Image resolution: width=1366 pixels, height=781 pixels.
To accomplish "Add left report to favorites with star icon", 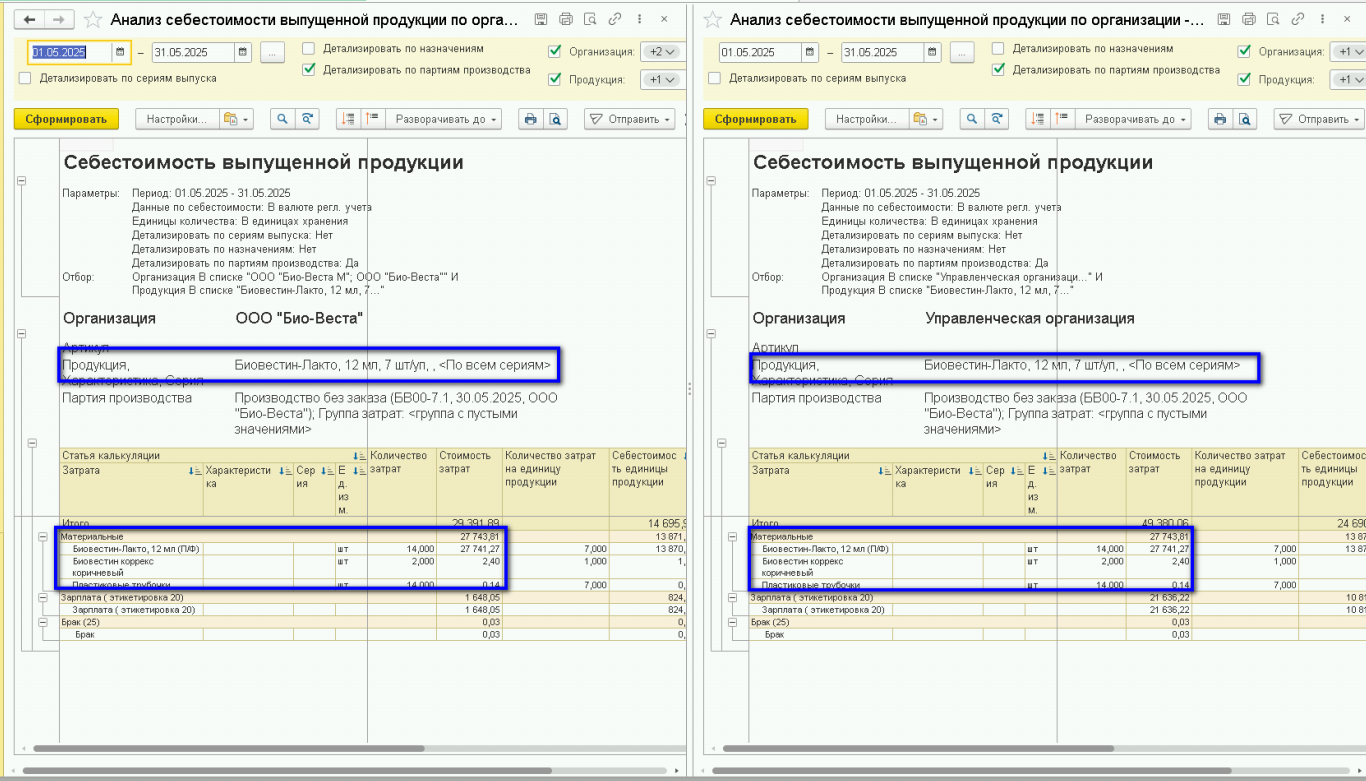I will [93, 20].
